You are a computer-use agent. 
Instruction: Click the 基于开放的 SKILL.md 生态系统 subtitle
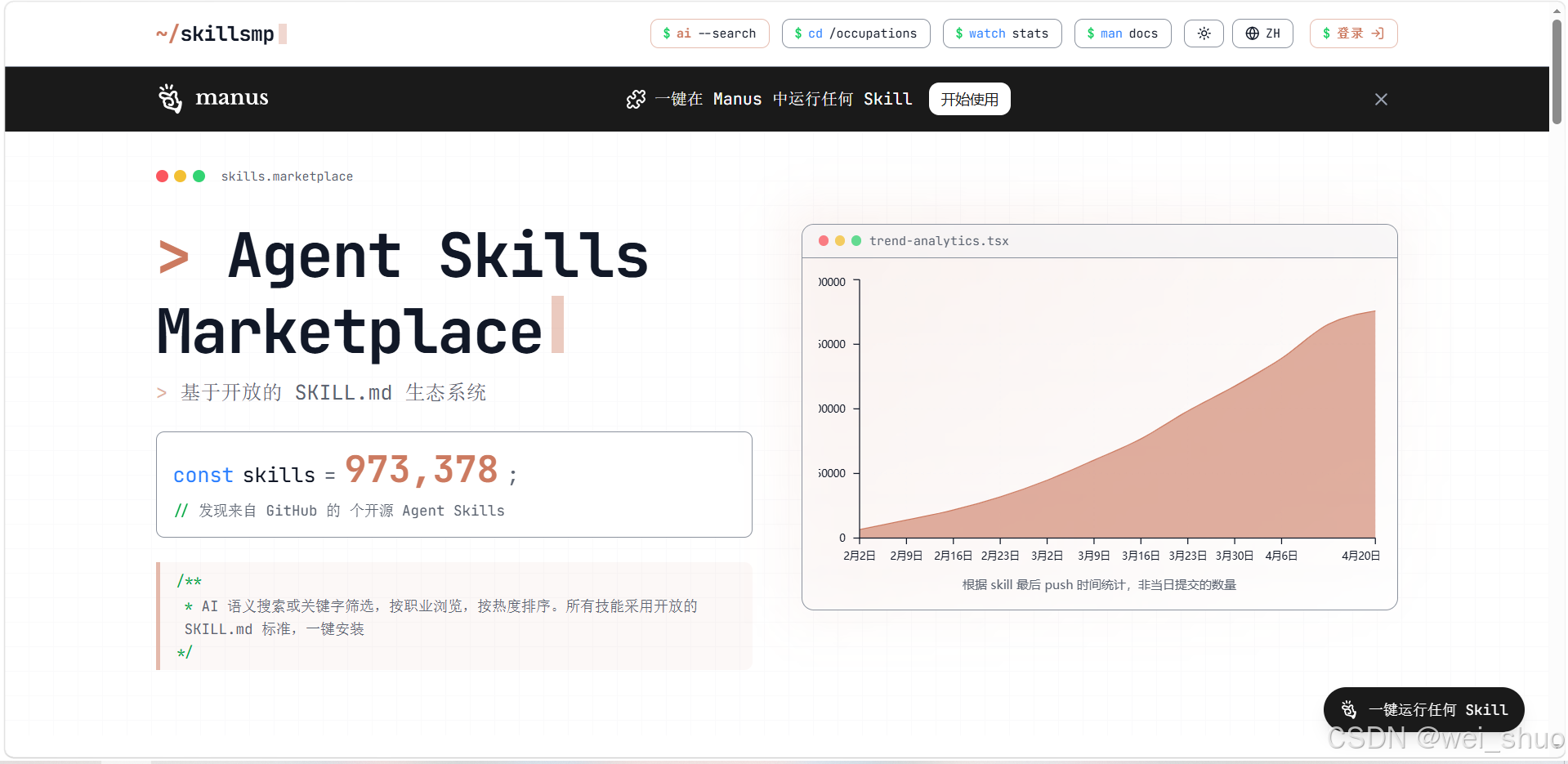[x=333, y=392]
